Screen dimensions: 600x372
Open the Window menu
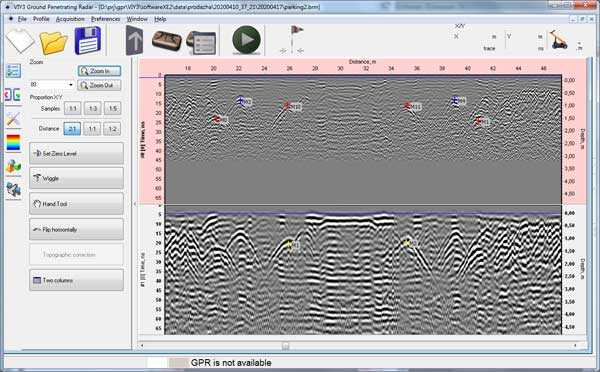tap(137, 19)
